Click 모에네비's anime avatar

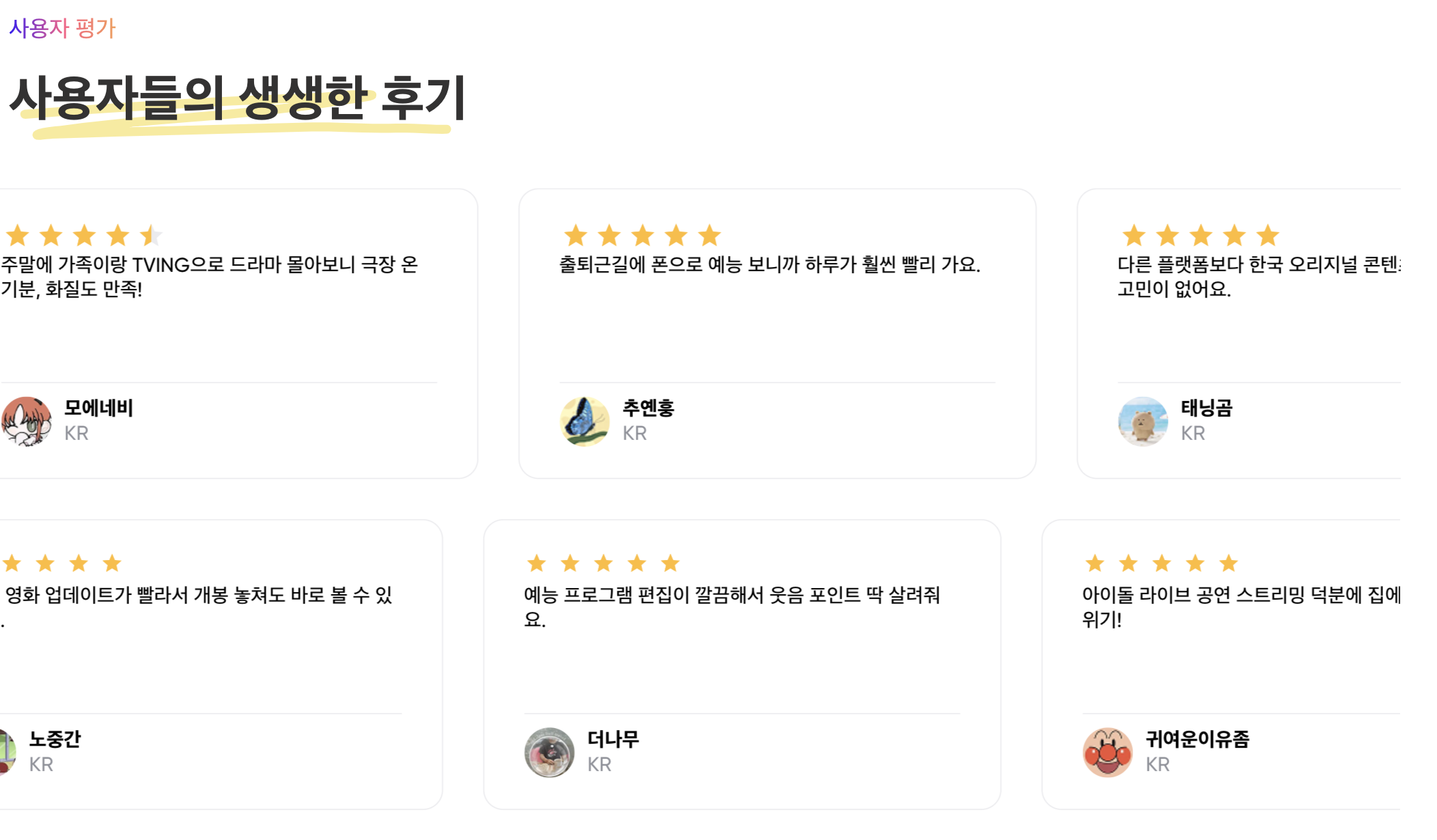coord(26,421)
